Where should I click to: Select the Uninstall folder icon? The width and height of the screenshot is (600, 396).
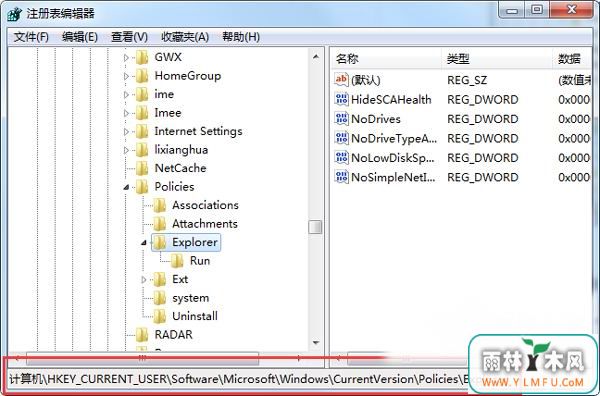160,316
